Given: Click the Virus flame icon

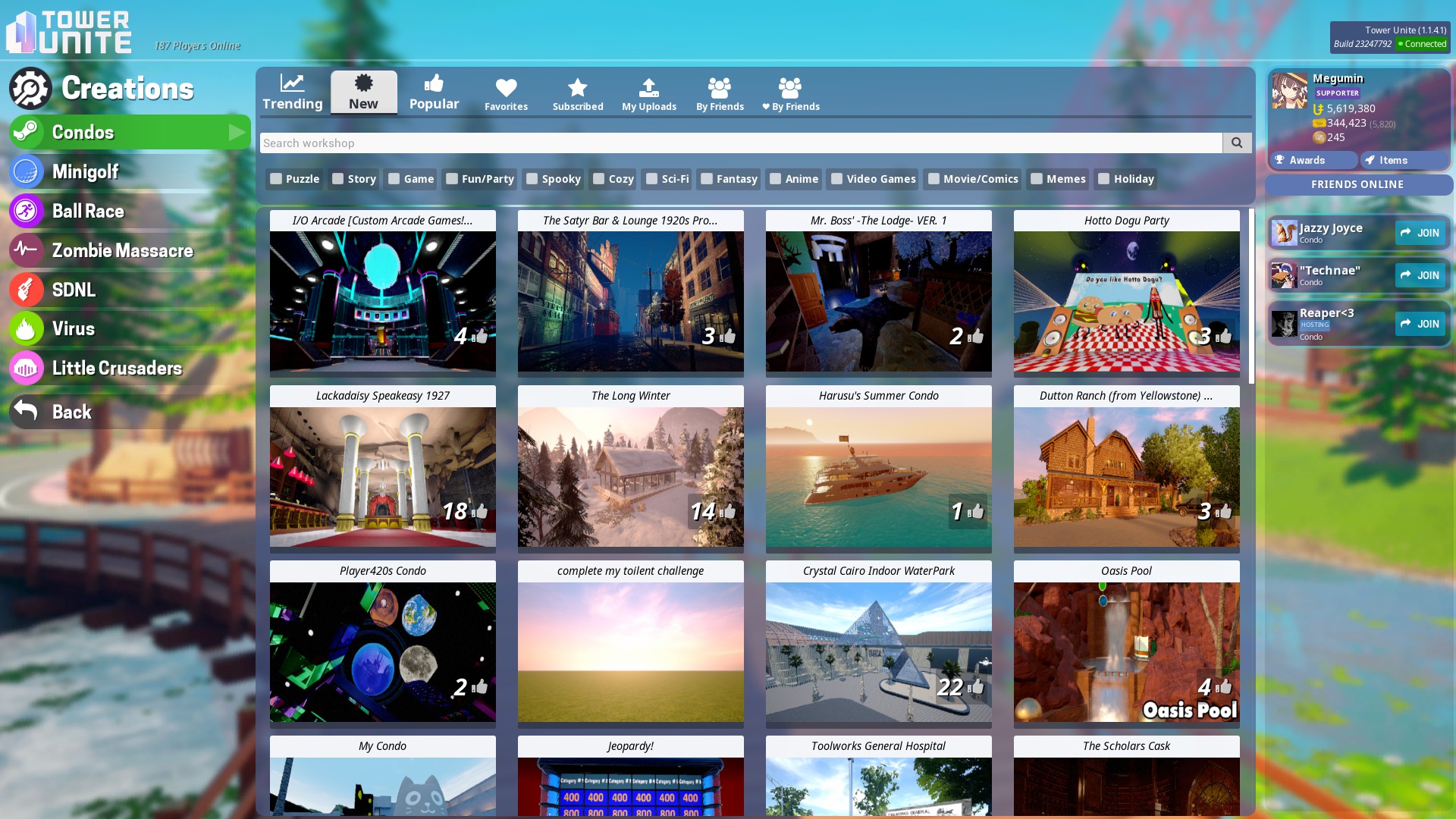Looking at the screenshot, I should tap(27, 328).
